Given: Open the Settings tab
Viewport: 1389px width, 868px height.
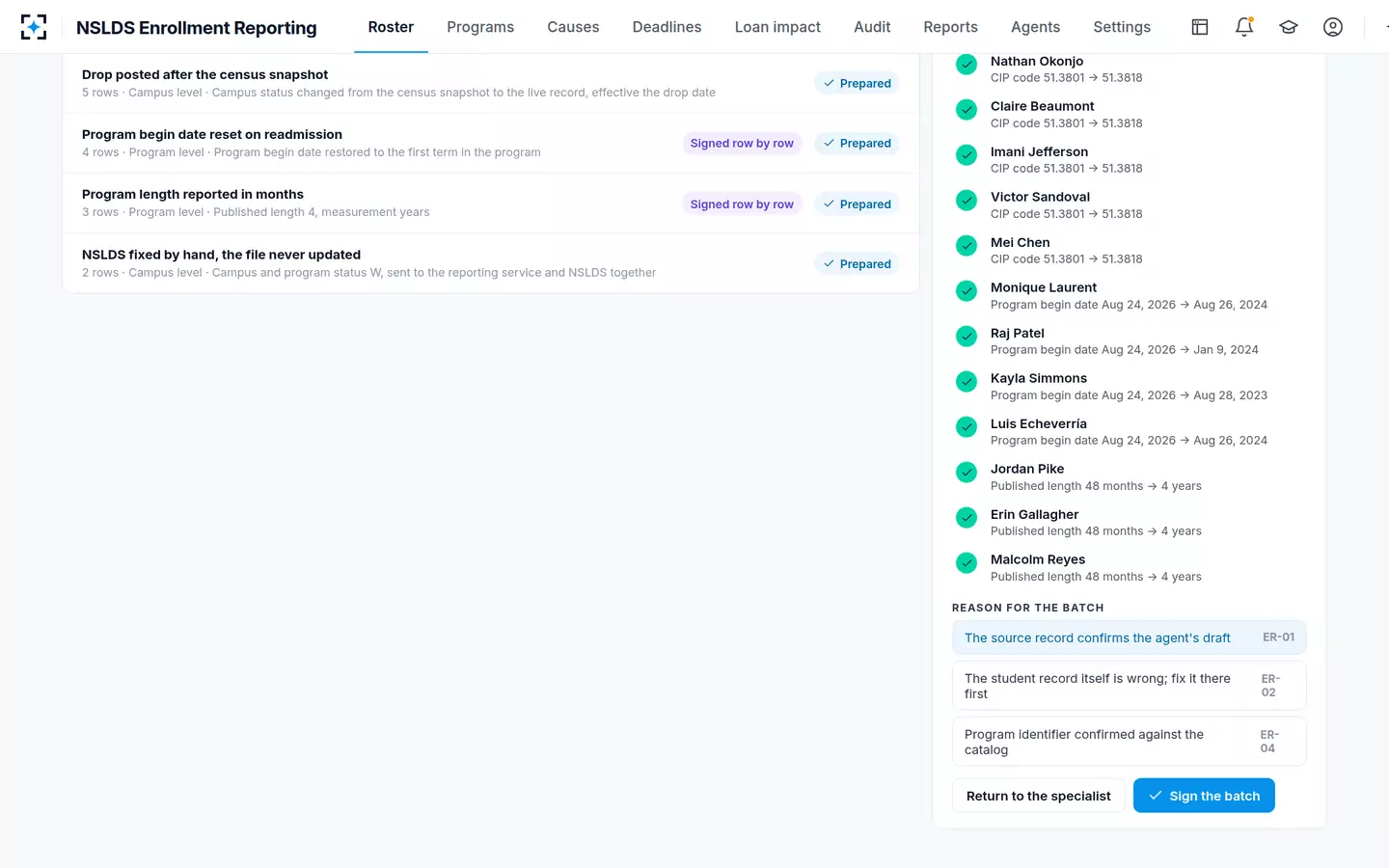Looking at the screenshot, I should pyautogui.click(x=1122, y=27).
